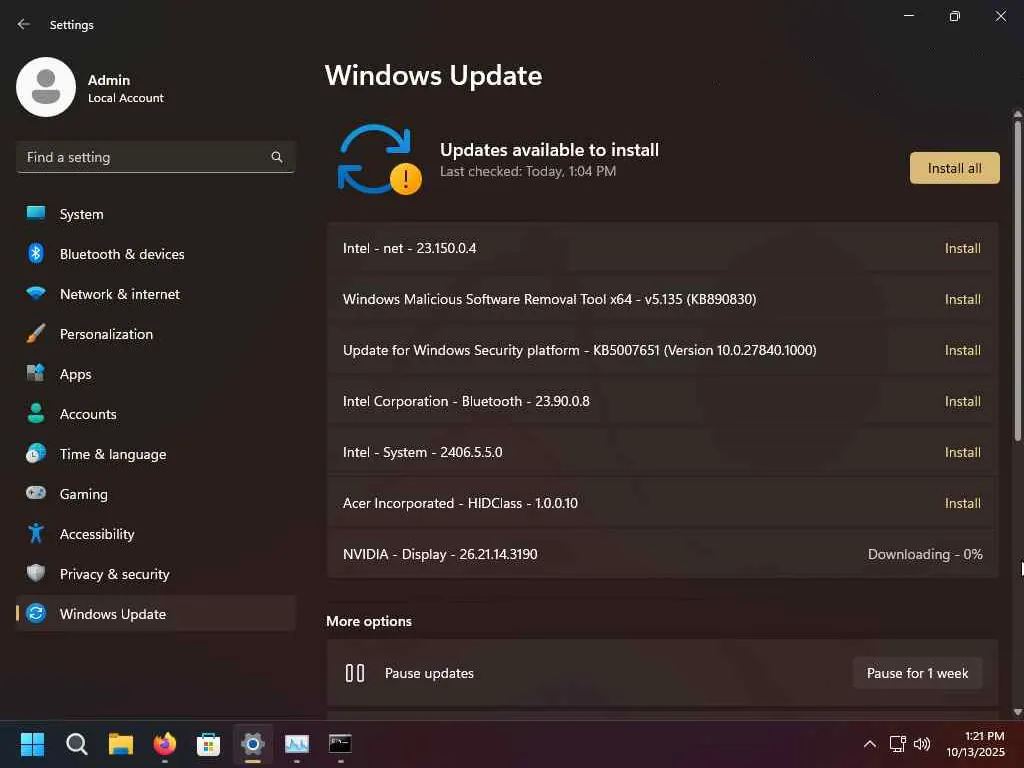Open the Windows Start menu

[32, 743]
